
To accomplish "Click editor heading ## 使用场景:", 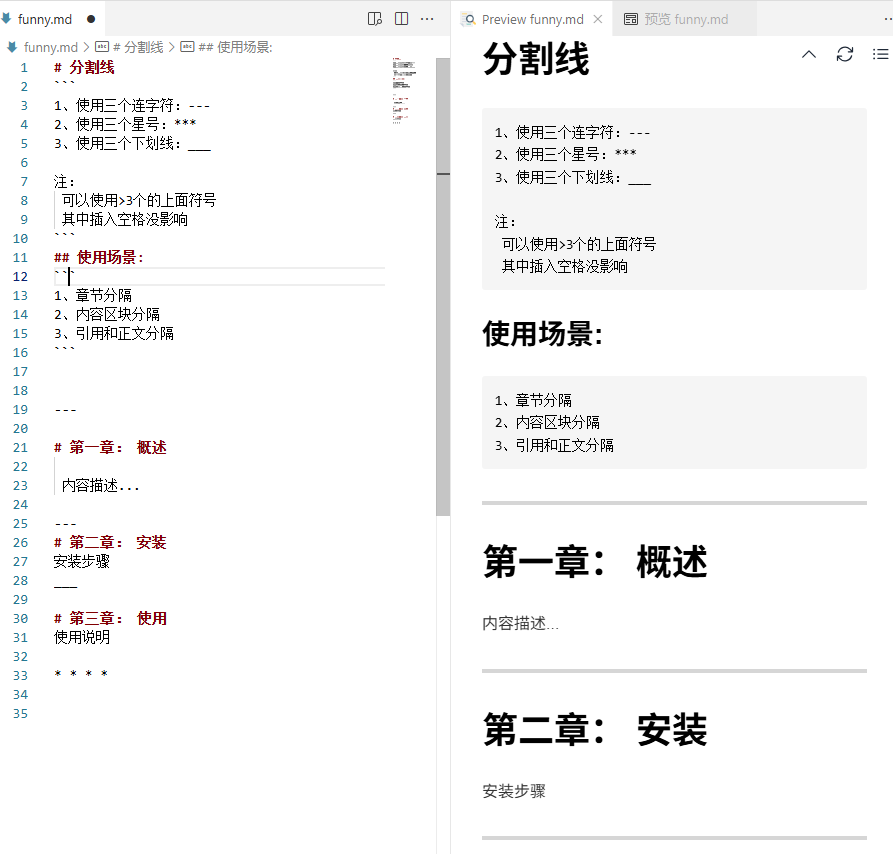I will pyautogui.click(x=99, y=257).
